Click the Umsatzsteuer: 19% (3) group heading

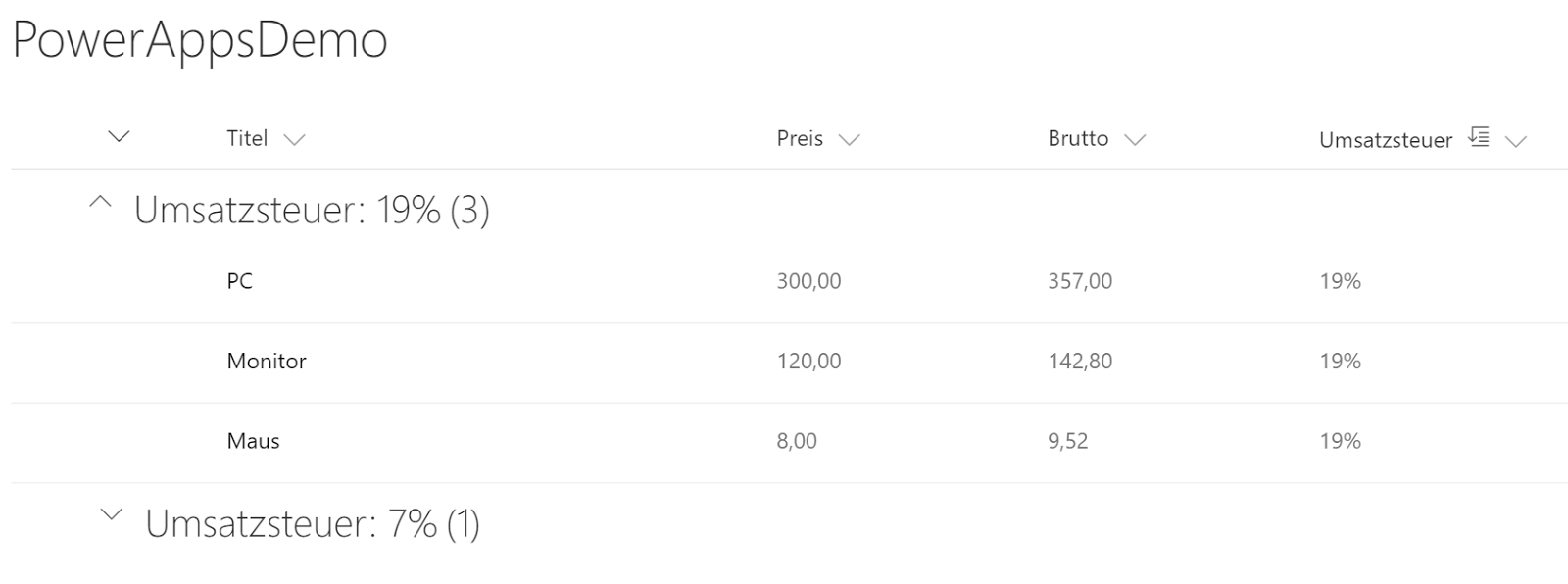pyautogui.click(x=312, y=210)
